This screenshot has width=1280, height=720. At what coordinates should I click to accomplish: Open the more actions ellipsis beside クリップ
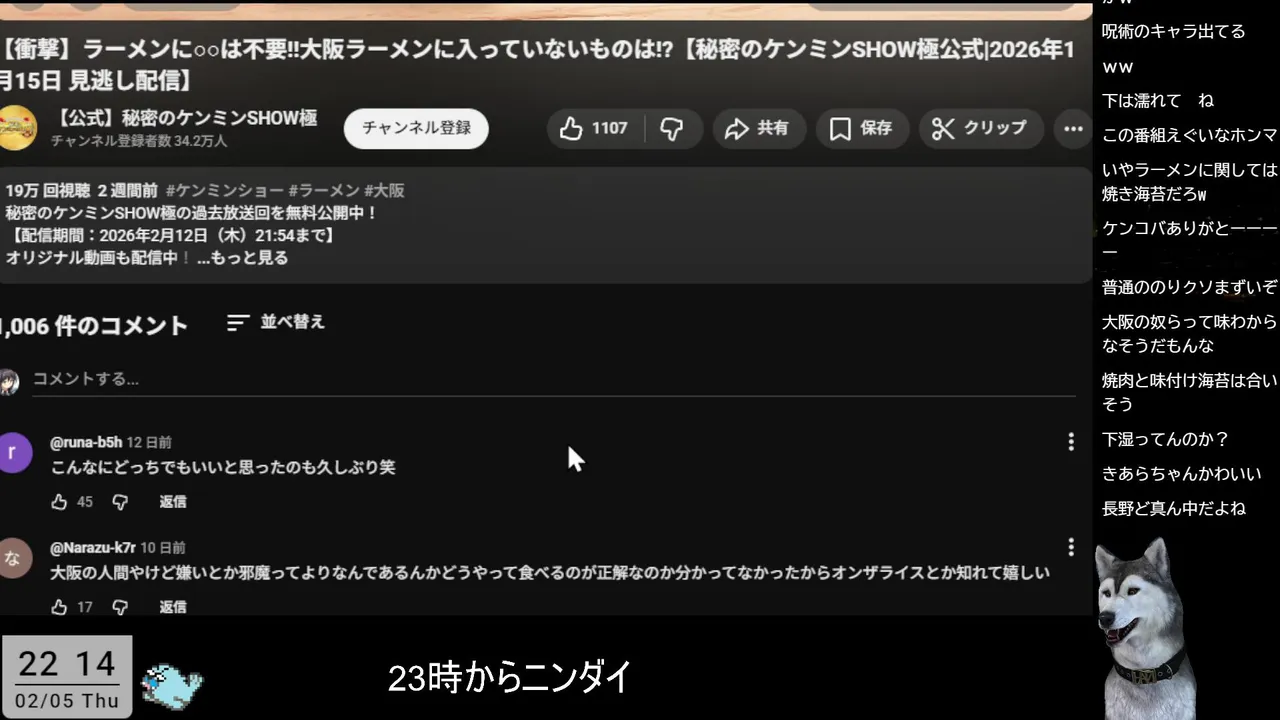(x=1073, y=128)
